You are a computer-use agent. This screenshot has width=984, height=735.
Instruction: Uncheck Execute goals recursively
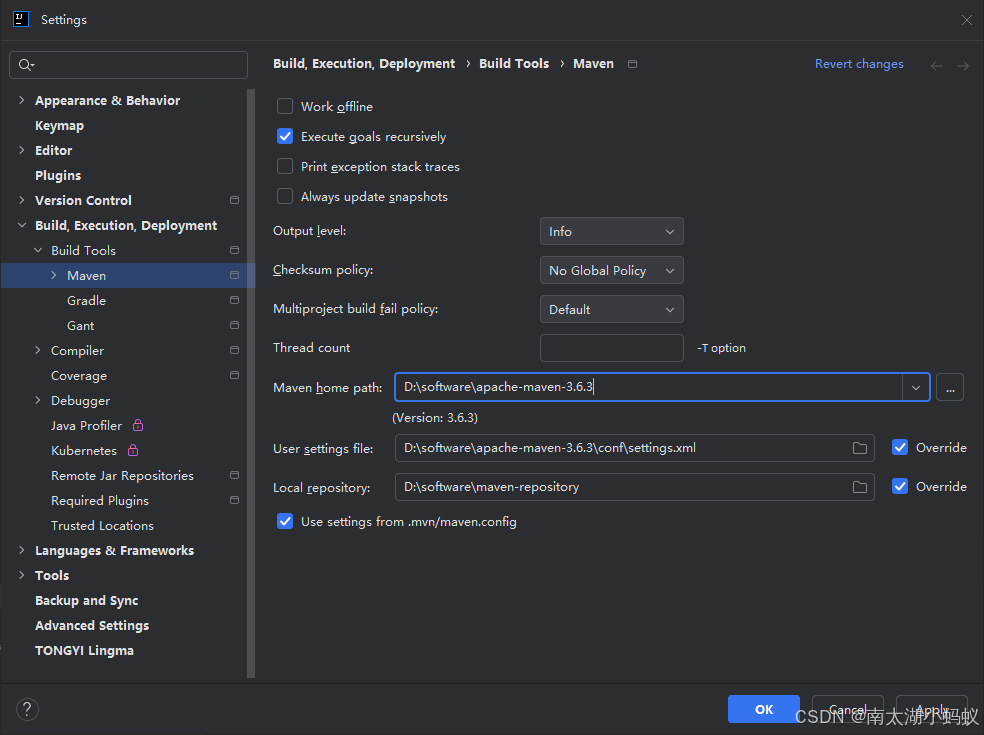(x=285, y=136)
